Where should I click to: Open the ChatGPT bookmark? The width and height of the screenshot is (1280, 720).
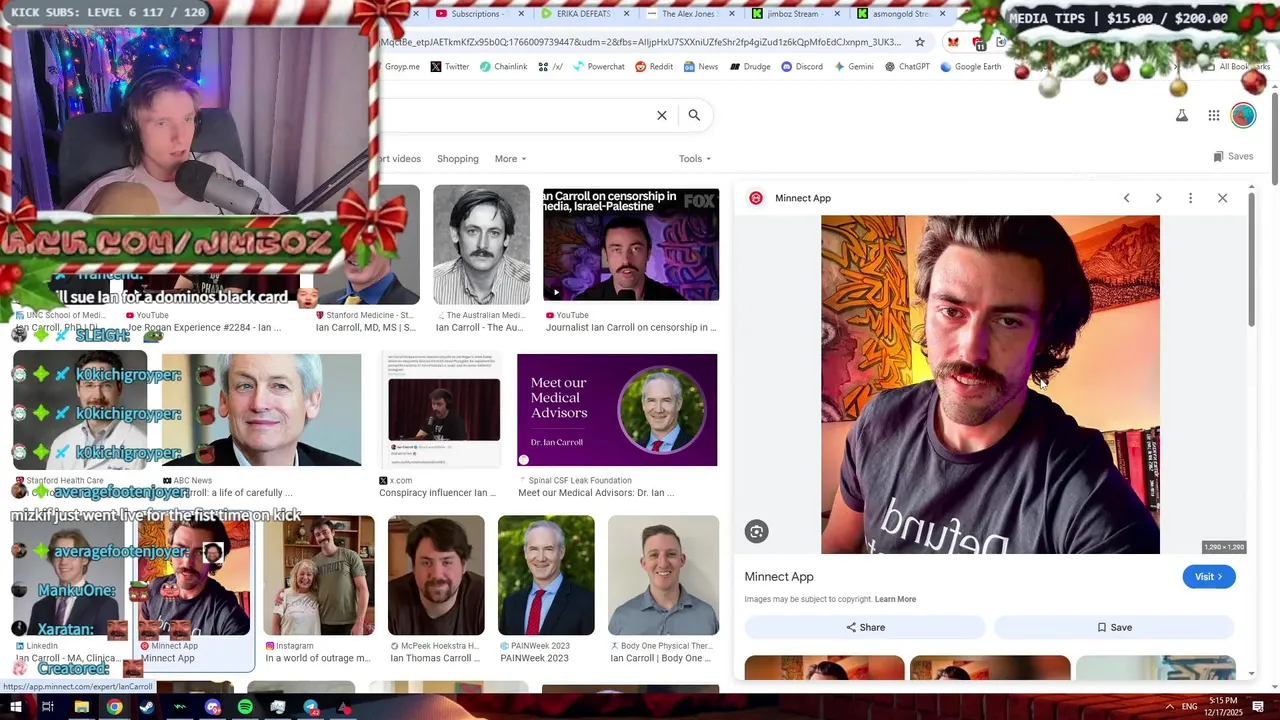907,67
